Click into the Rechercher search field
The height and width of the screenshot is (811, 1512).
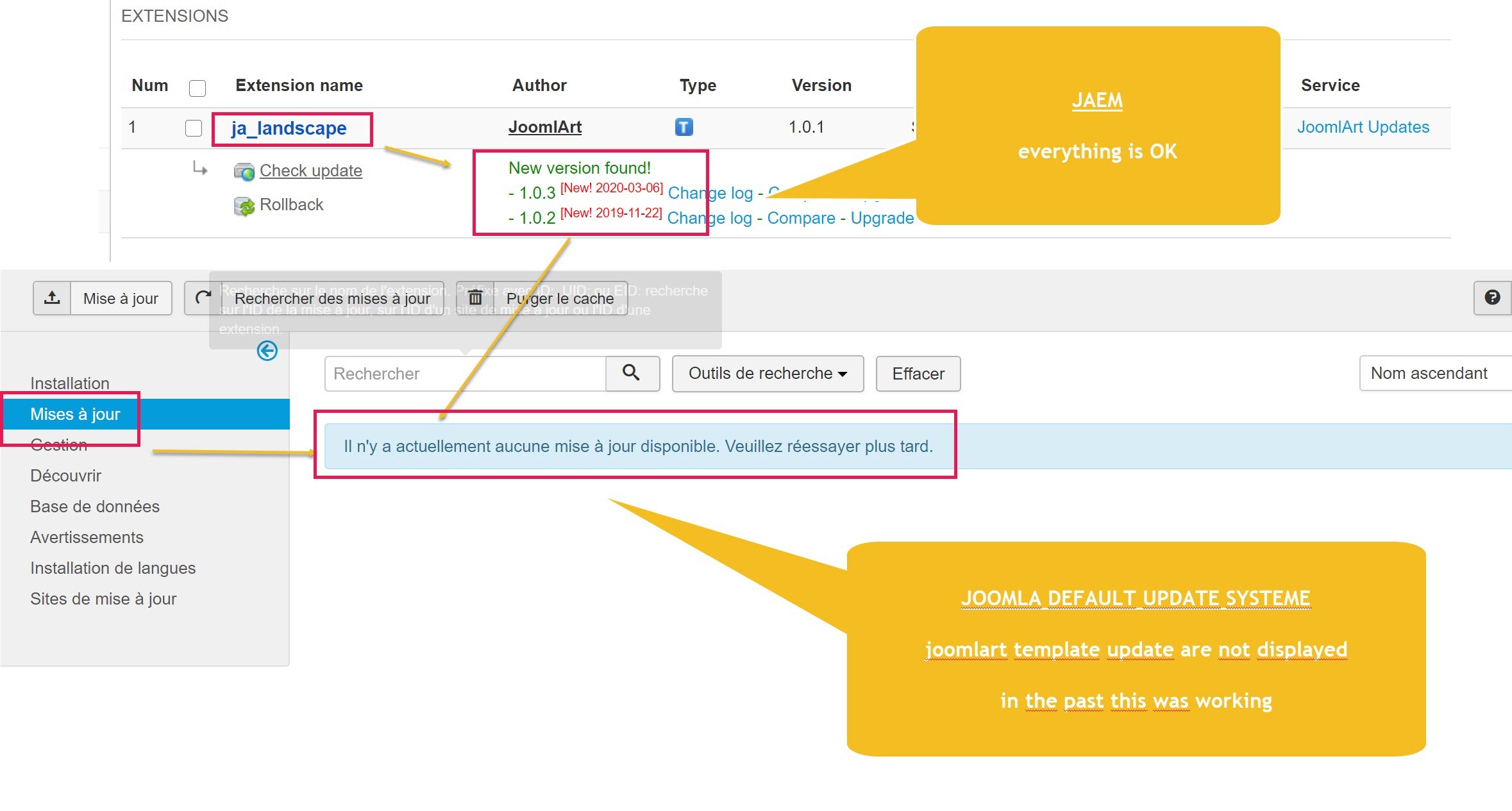point(465,373)
